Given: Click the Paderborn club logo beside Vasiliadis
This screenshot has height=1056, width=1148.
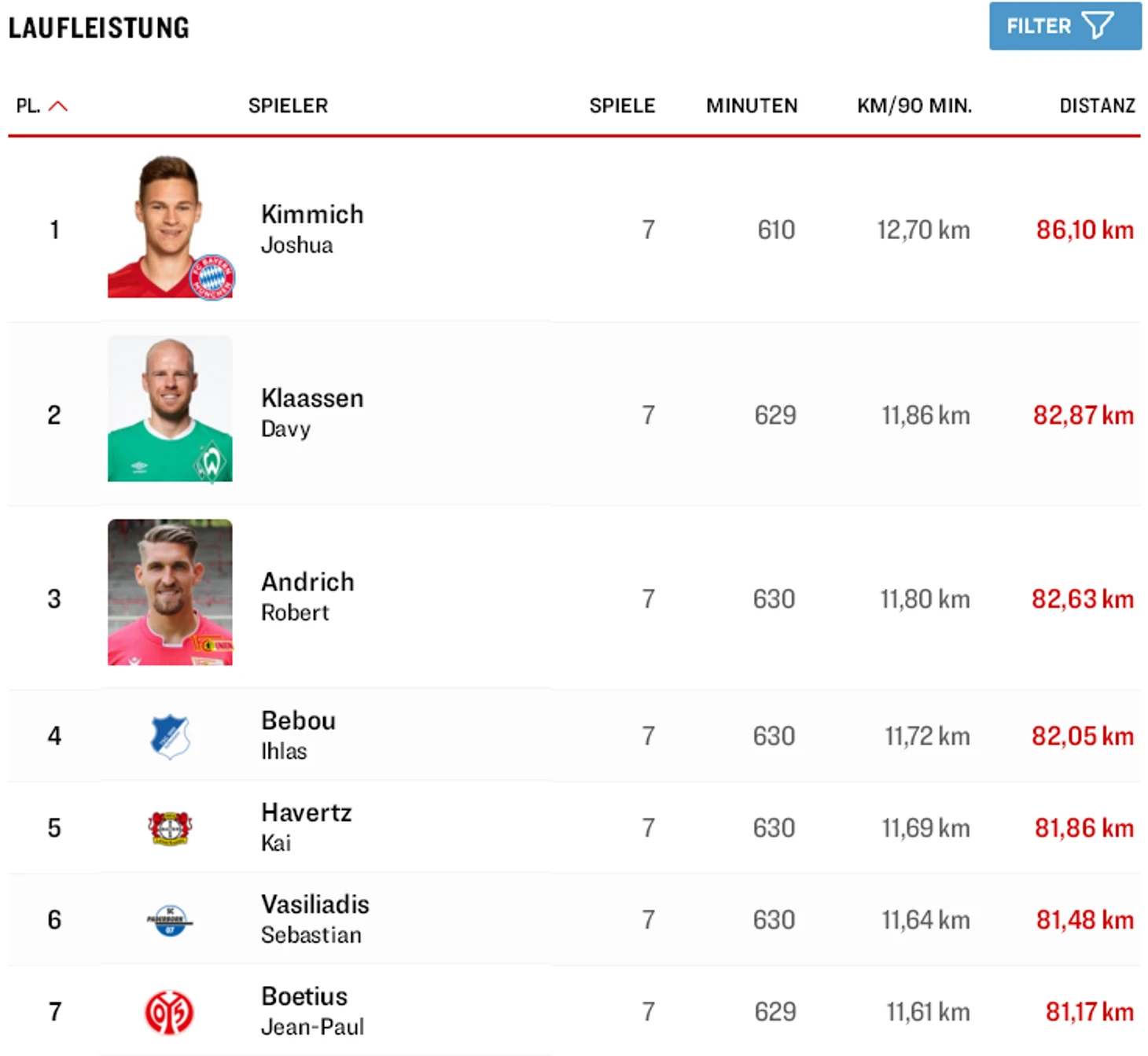Looking at the screenshot, I should [x=170, y=920].
